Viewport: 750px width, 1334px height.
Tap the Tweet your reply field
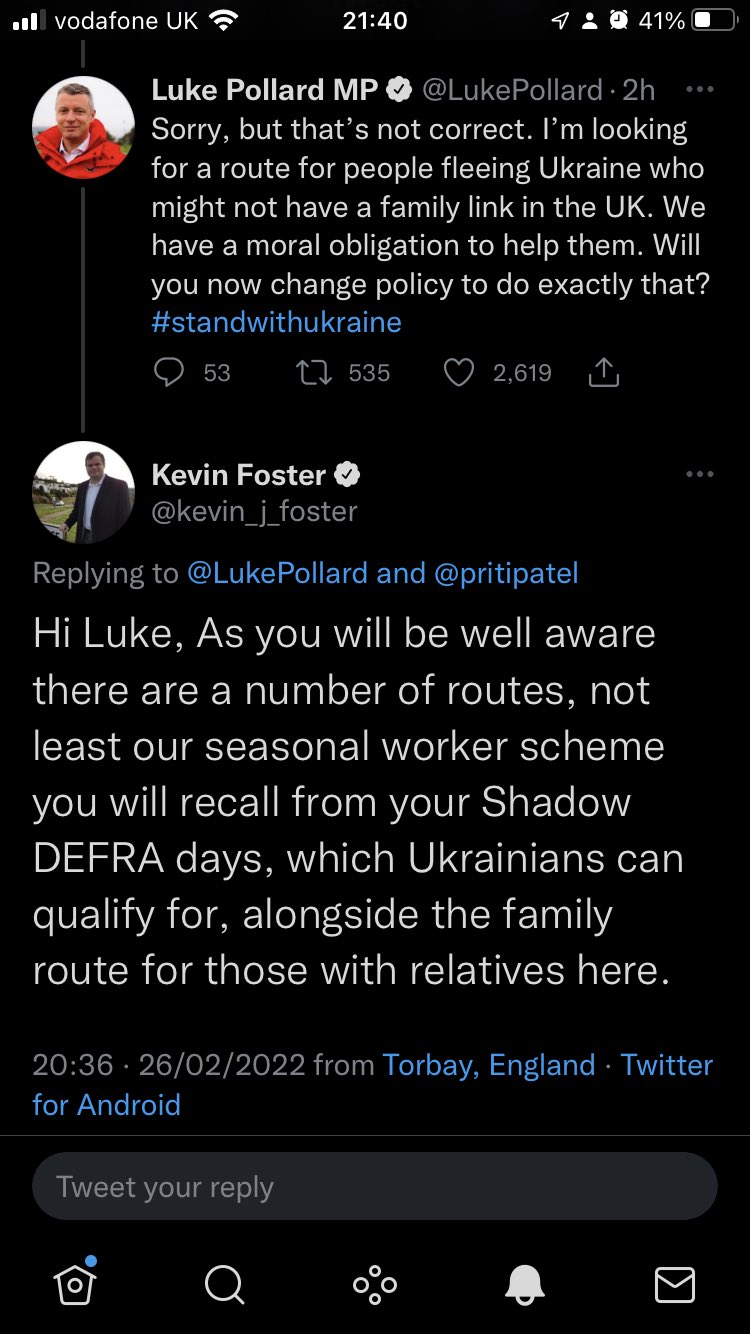click(x=374, y=1187)
